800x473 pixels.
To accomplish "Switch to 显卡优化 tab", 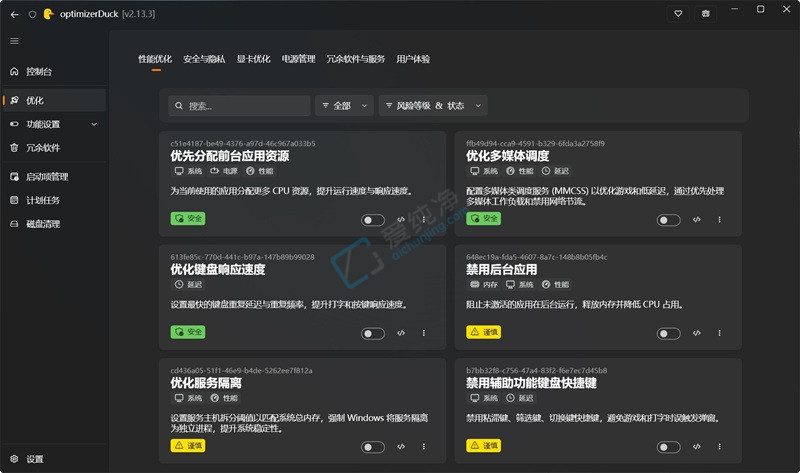I will 254,59.
